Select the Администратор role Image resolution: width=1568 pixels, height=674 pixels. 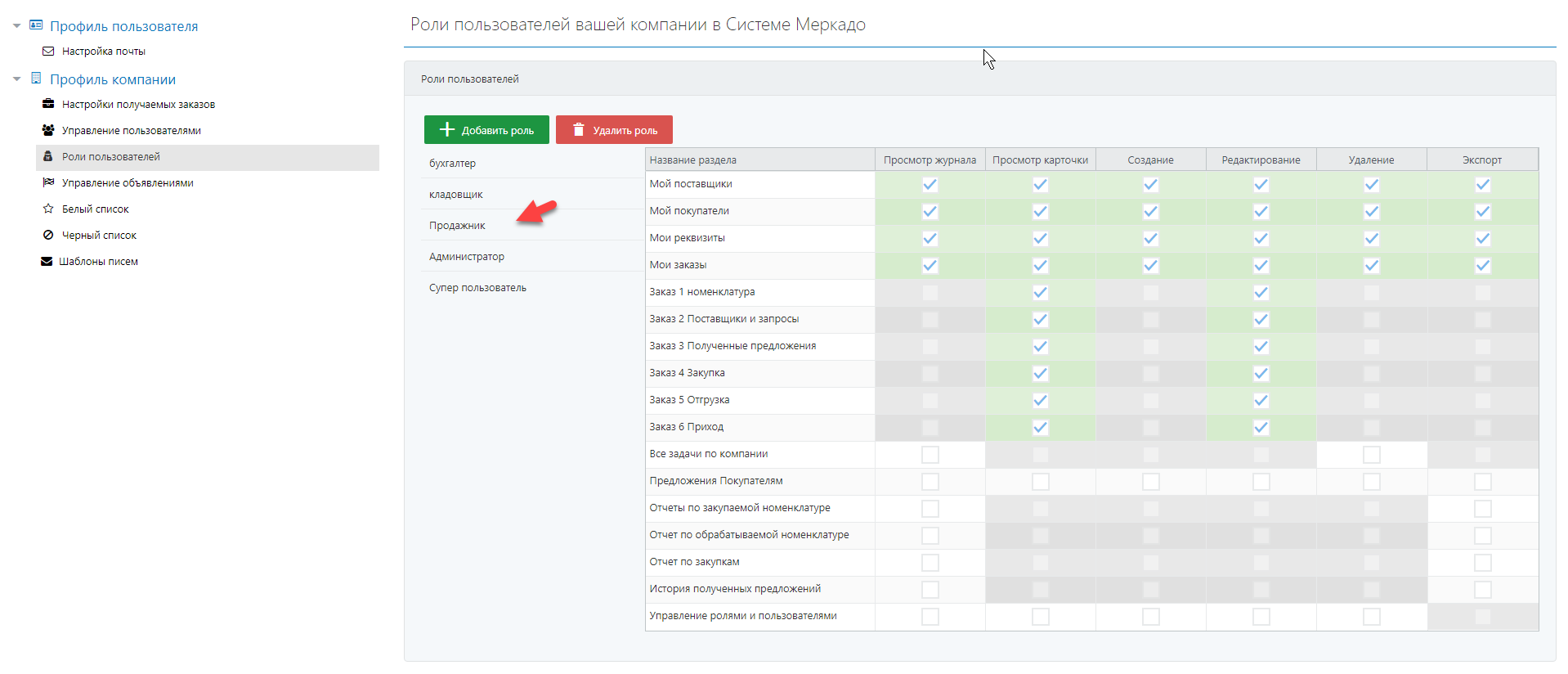click(x=467, y=257)
